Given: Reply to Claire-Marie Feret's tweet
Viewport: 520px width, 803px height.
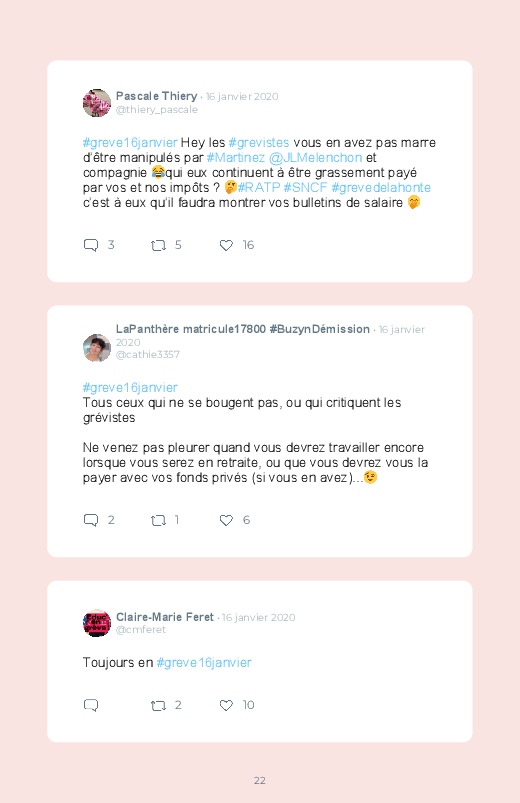Looking at the screenshot, I should pos(91,705).
